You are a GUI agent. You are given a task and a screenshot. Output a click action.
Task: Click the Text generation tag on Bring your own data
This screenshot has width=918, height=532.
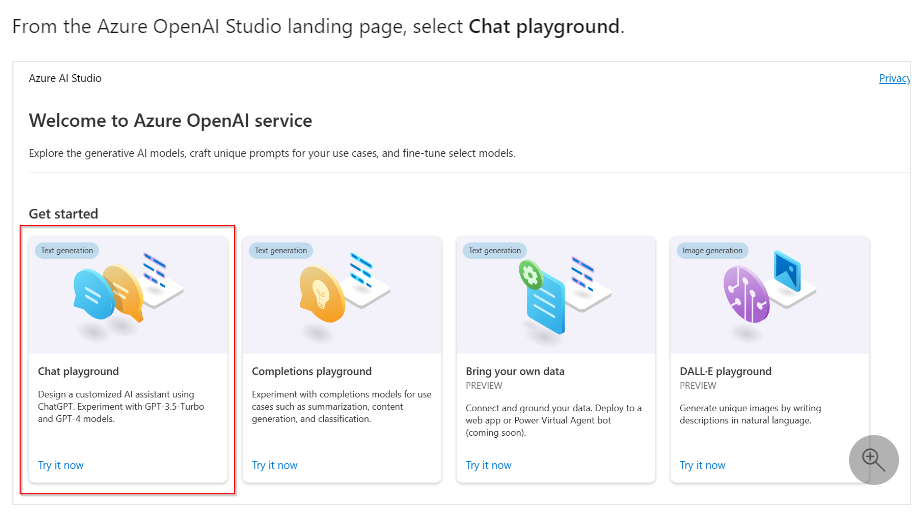tap(495, 250)
